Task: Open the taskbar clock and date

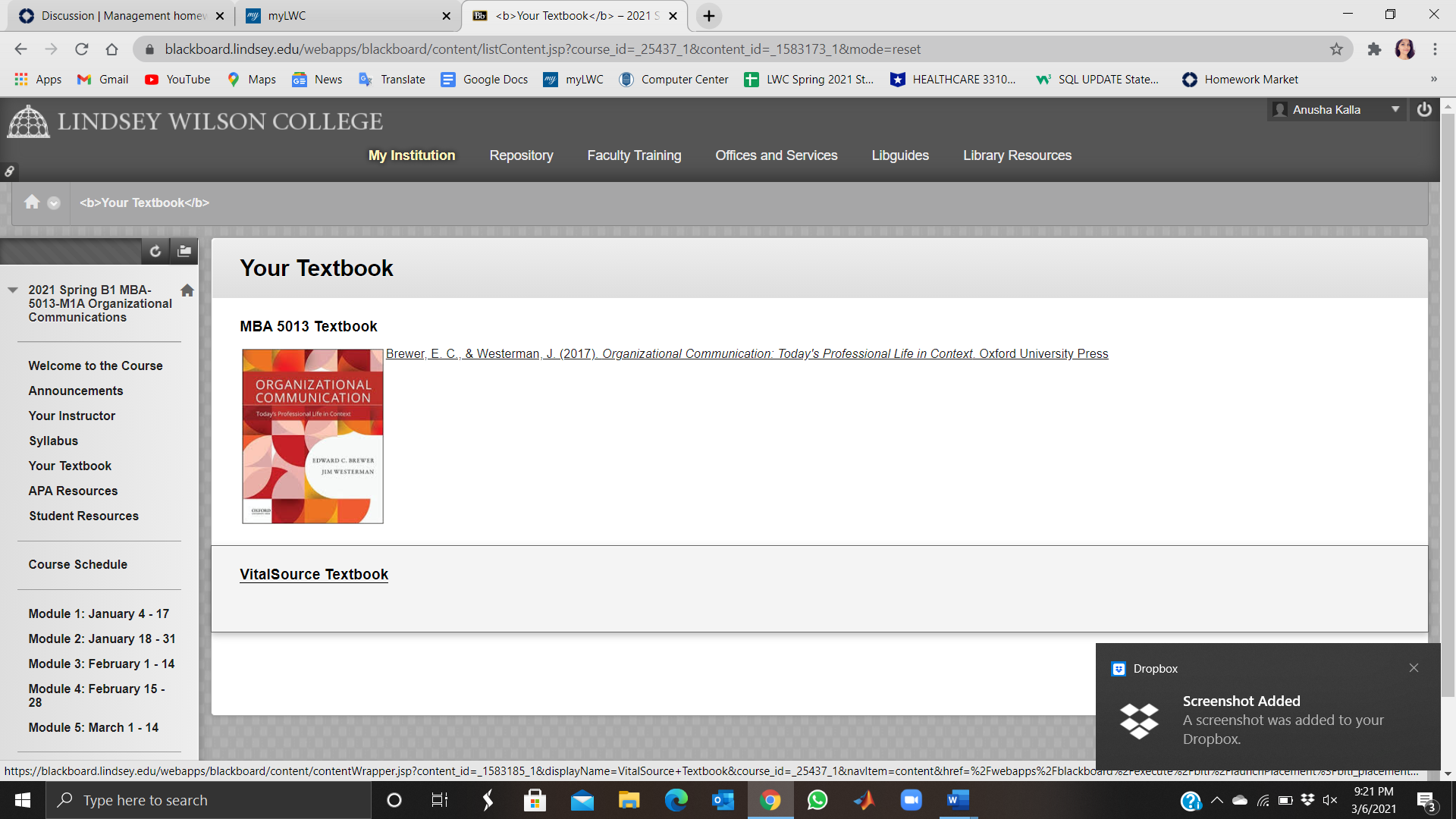Action: point(1373,800)
